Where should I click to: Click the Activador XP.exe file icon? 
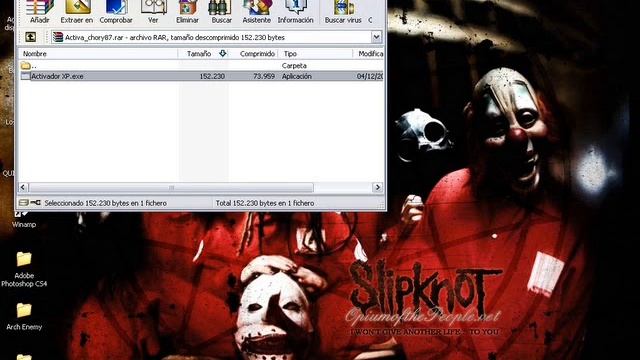click(26, 76)
